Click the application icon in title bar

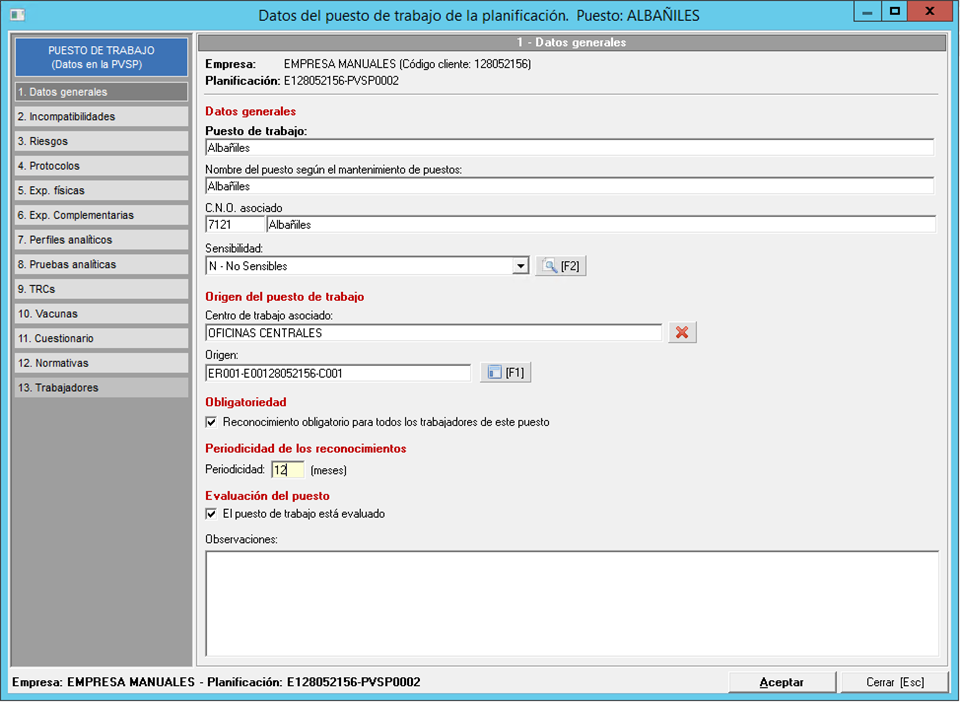tap(17, 15)
